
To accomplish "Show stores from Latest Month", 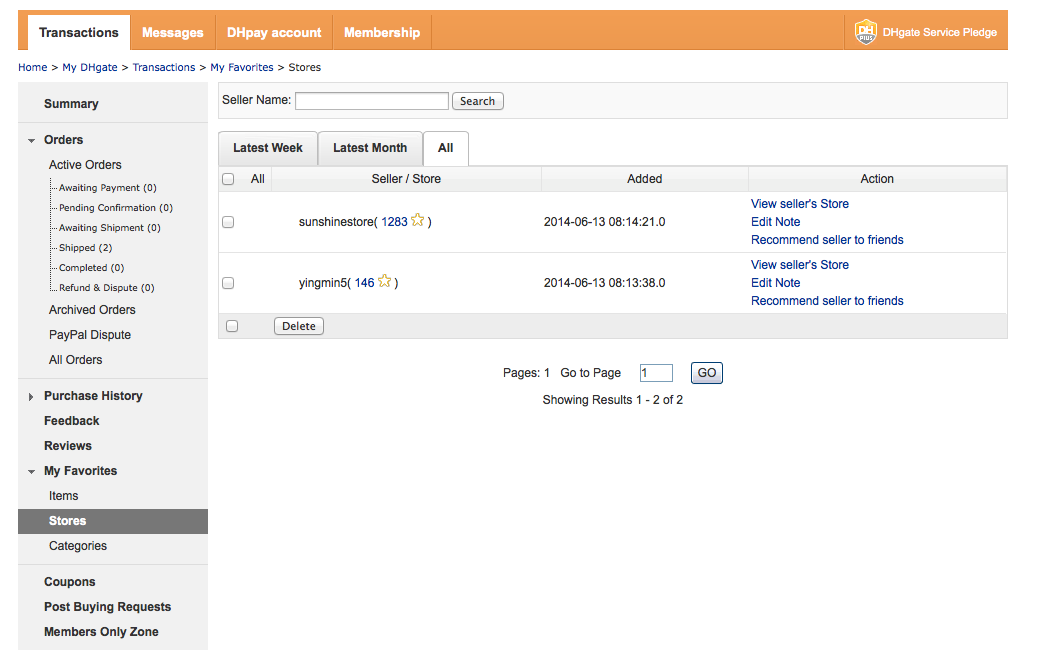I will click(x=370, y=148).
